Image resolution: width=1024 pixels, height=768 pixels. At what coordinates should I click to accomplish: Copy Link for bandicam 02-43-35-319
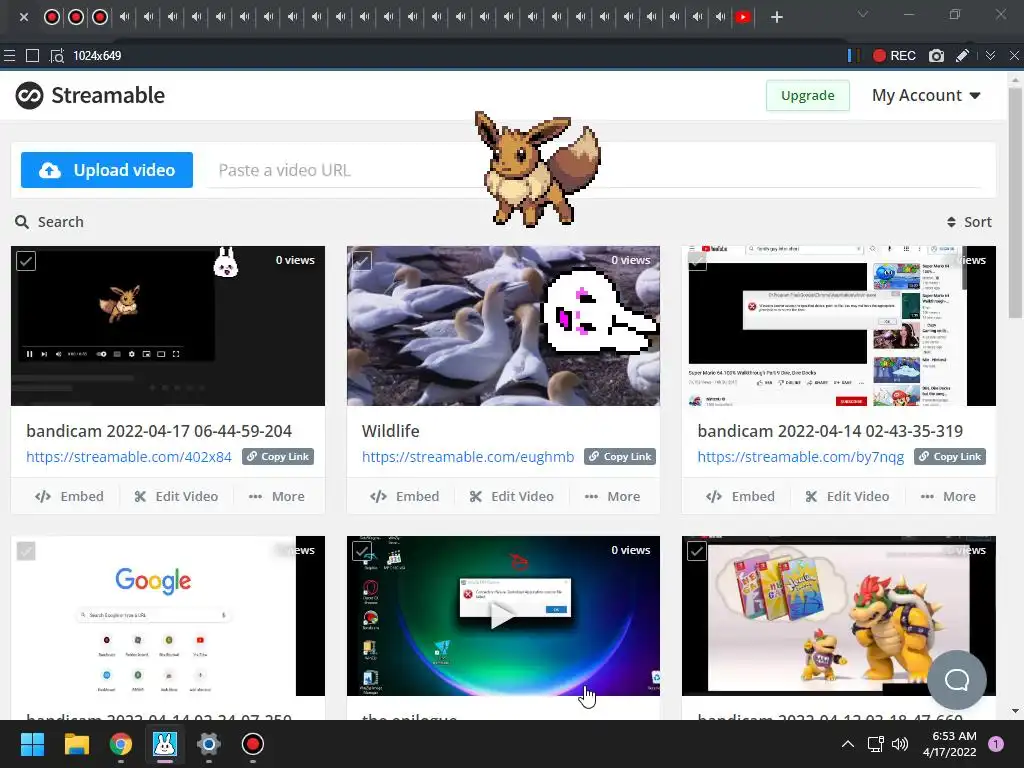(x=950, y=456)
